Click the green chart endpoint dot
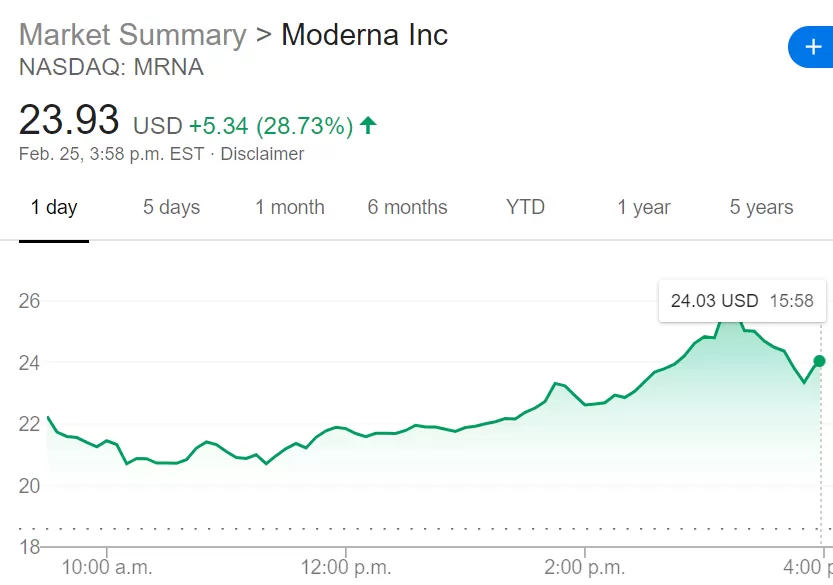This screenshot has height=585, width=833. pos(820,361)
